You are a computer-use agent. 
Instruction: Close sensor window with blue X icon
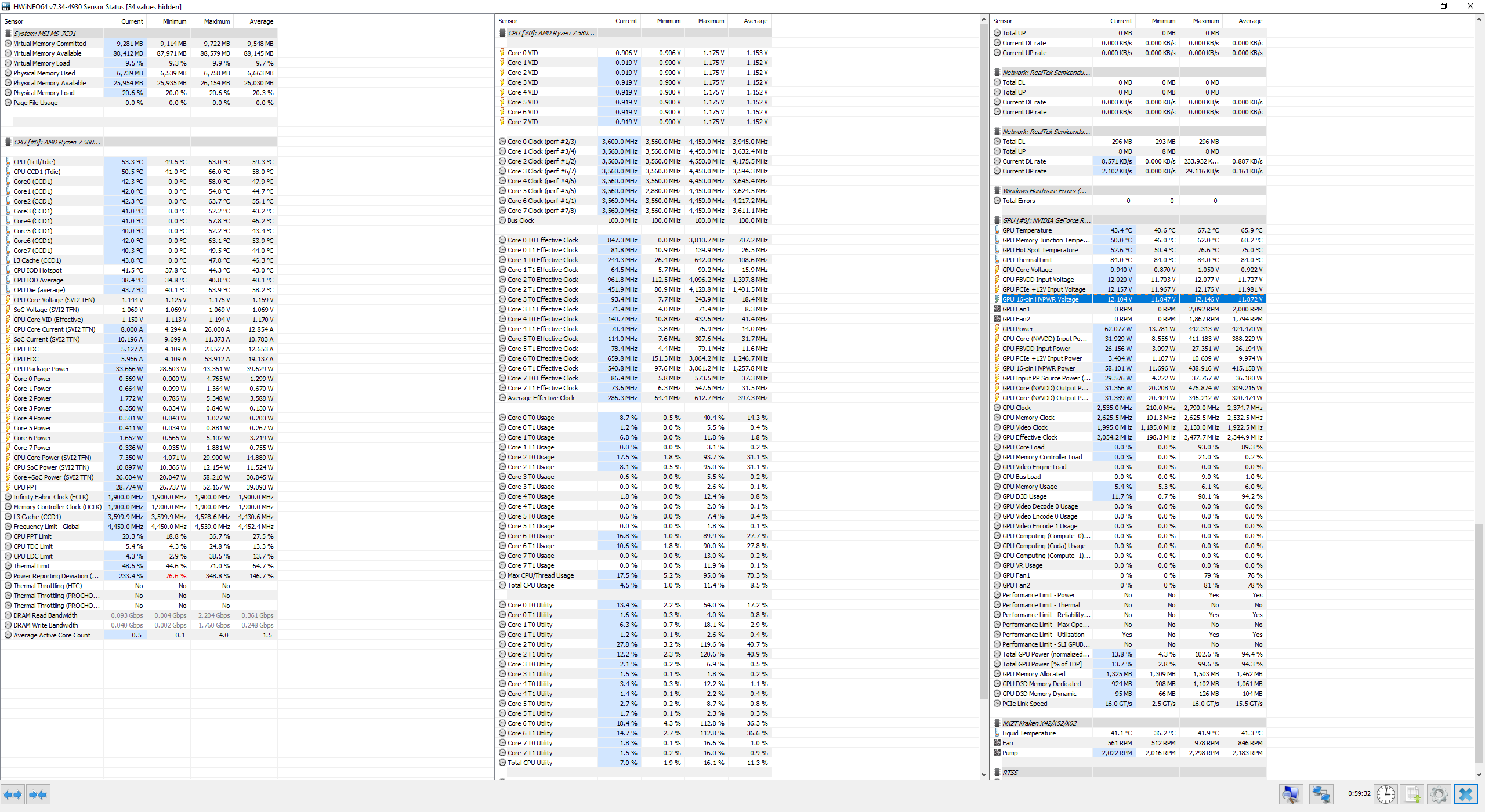pos(1465,794)
